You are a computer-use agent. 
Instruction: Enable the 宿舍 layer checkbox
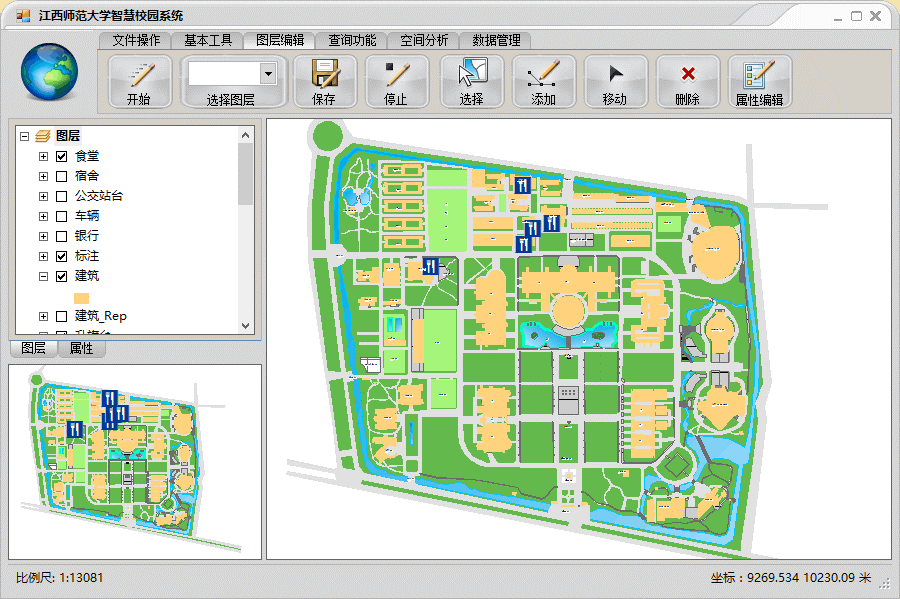[x=62, y=176]
